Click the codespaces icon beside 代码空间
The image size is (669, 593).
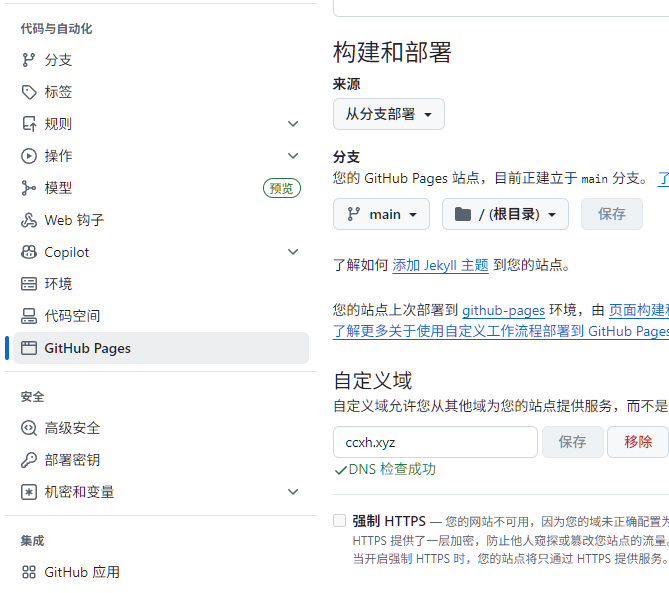(x=28, y=316)
